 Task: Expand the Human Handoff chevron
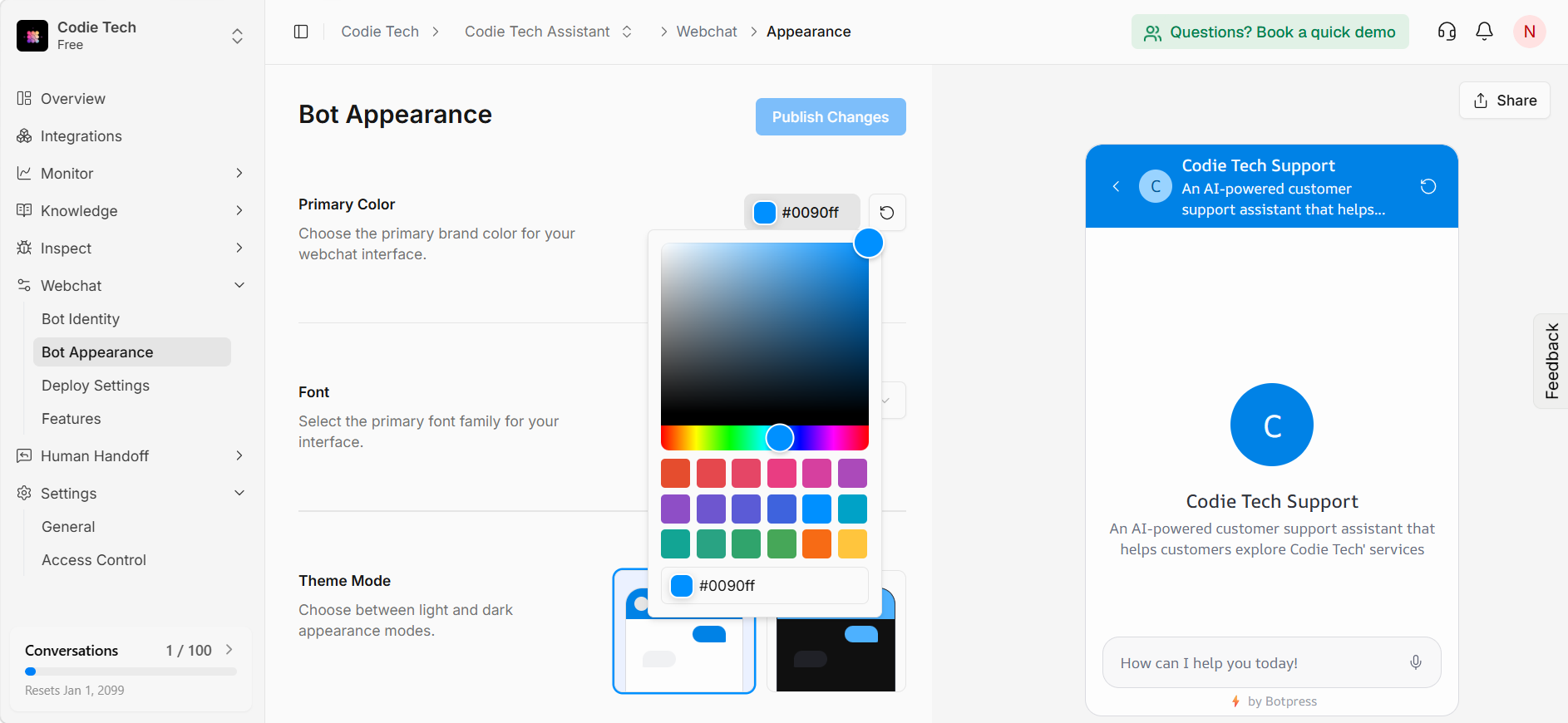pyautogui.click(x=239, y=455)
